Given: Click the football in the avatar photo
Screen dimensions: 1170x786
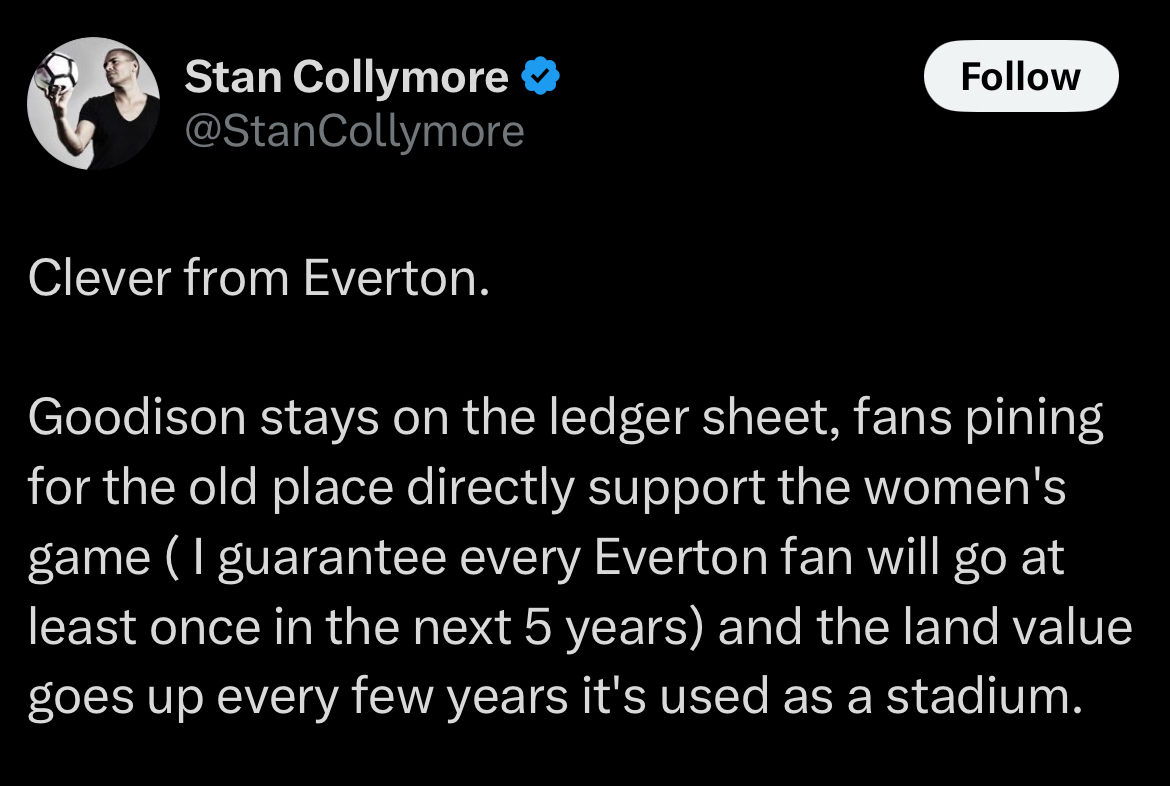Looking at the screenshot, I should (56, 72).
